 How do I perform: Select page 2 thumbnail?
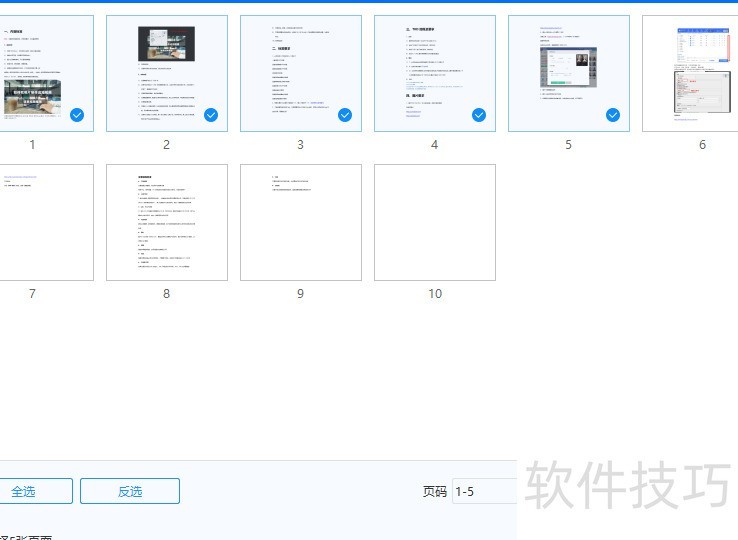coord(167,73)
